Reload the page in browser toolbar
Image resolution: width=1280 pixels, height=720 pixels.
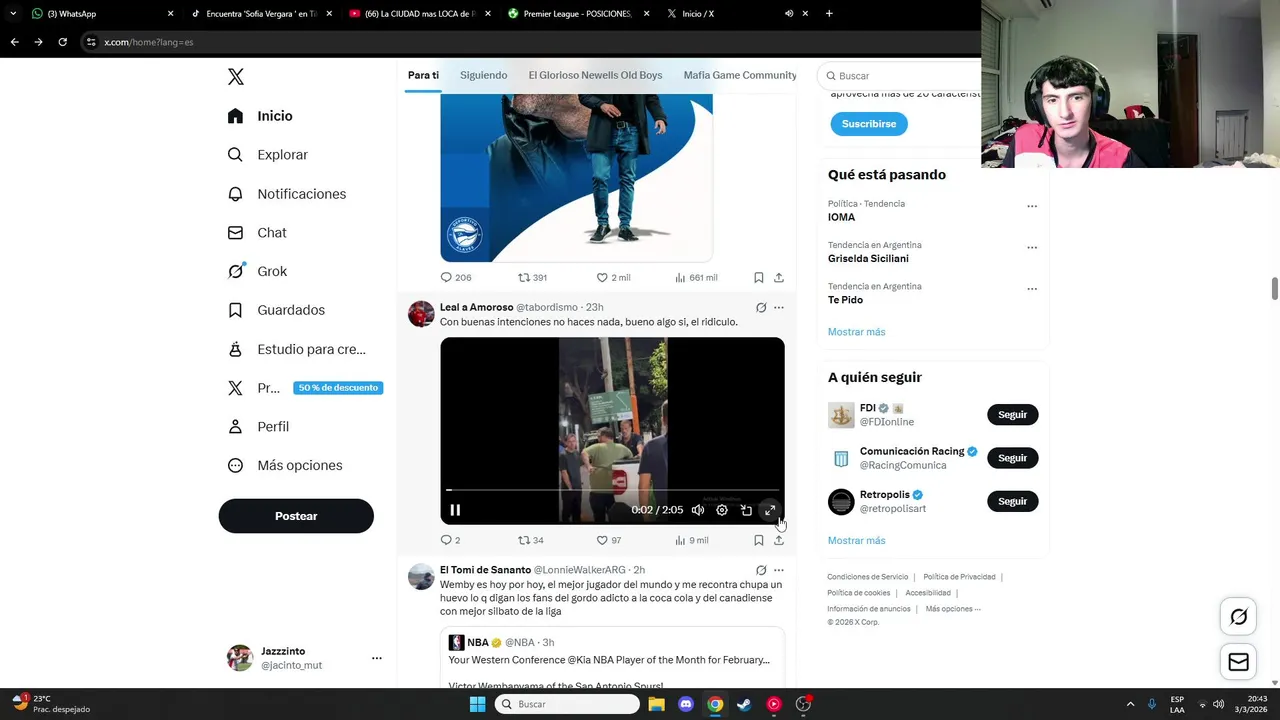pyautogui.click(x=62, y=42)
